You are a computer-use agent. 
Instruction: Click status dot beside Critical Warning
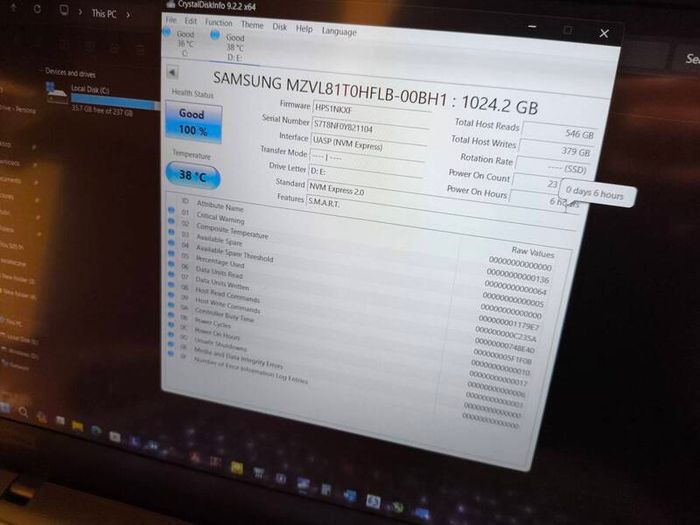coord(171,210)
